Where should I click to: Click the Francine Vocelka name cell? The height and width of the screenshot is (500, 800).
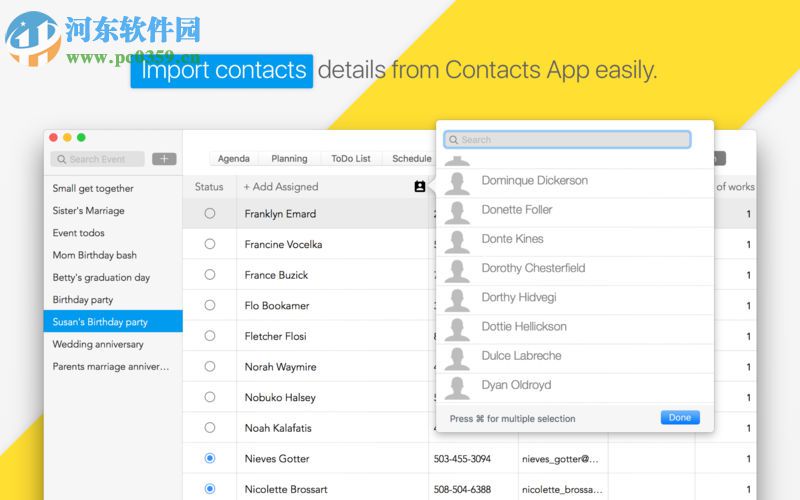tap(332, 244)
